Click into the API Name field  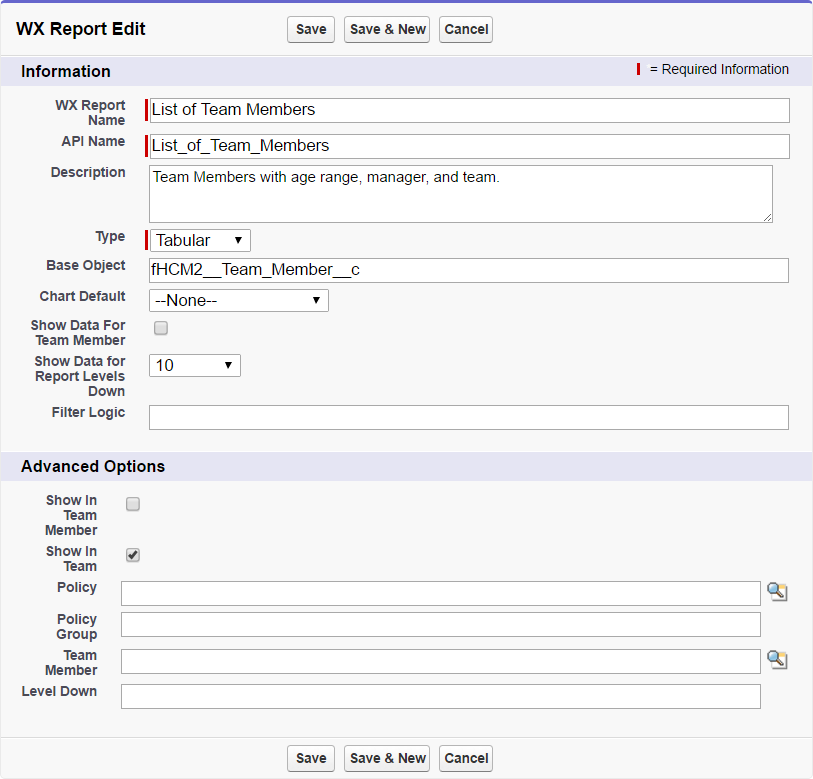(x=468, y=146)
